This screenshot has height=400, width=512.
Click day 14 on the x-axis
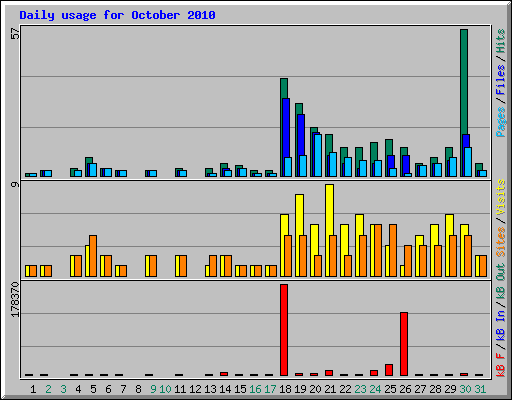pyautogui.click(x=225, y=389)
